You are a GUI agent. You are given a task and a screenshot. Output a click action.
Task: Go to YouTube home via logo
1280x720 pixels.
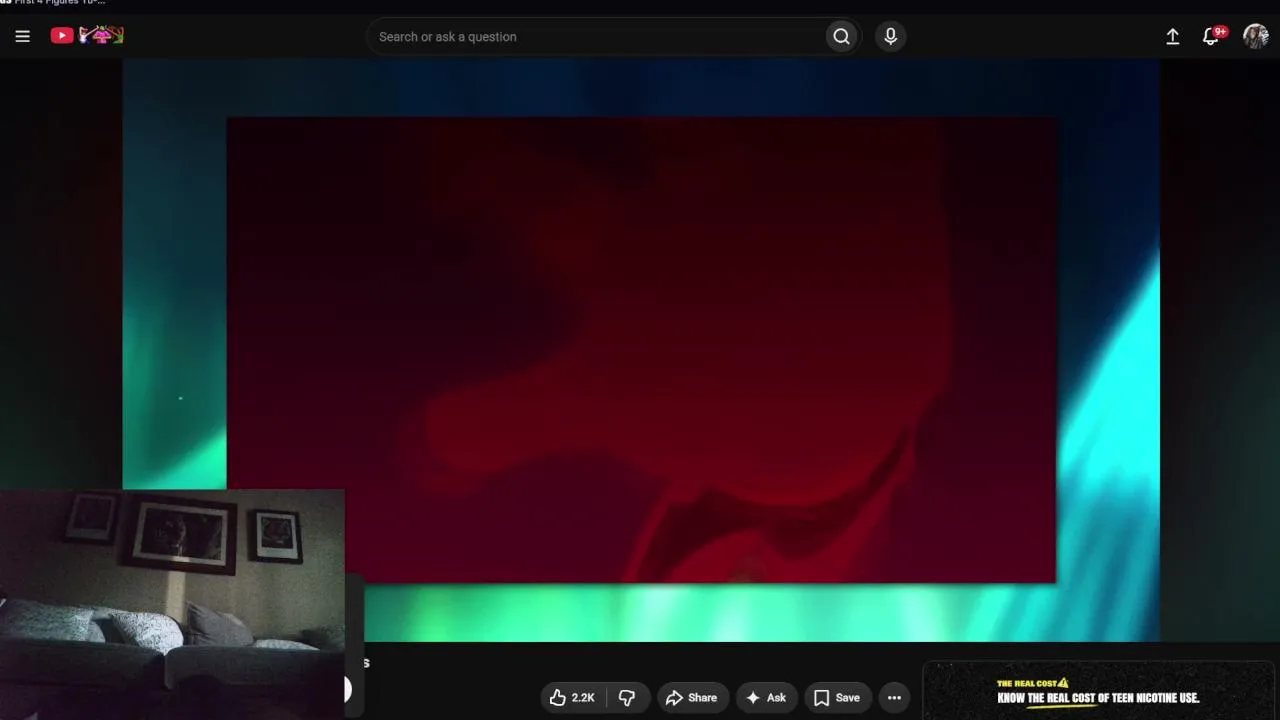pyautogui.click(x=87, y=36)
